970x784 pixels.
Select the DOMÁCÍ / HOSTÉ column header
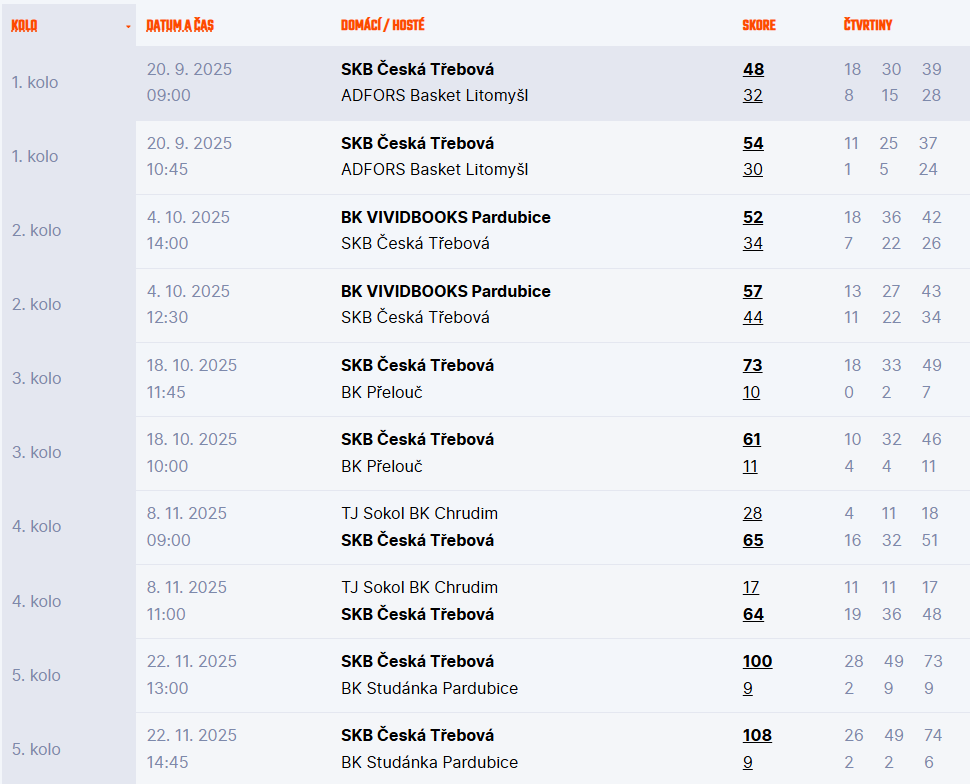(383, 25)
